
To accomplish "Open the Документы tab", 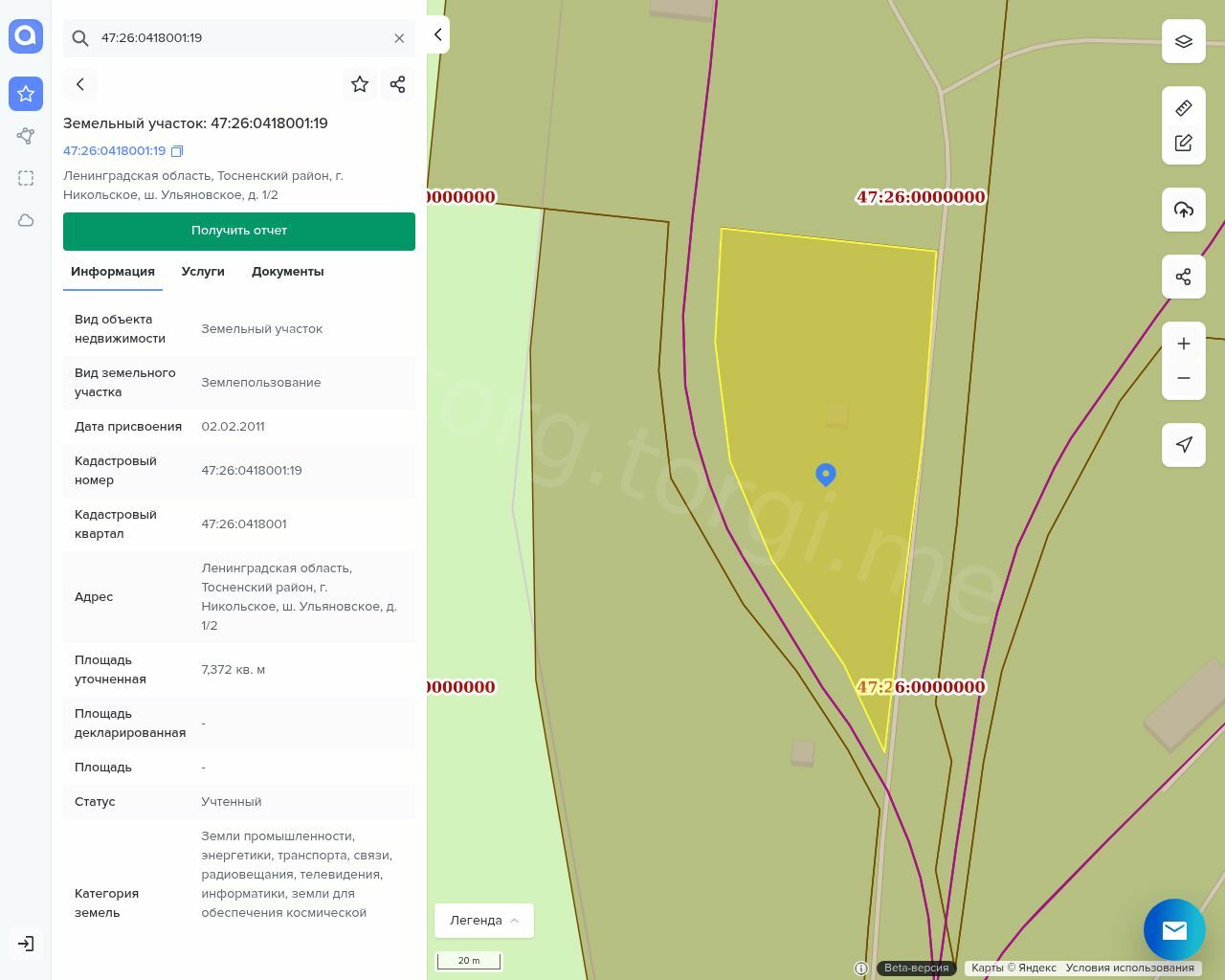I will [287, 272].
